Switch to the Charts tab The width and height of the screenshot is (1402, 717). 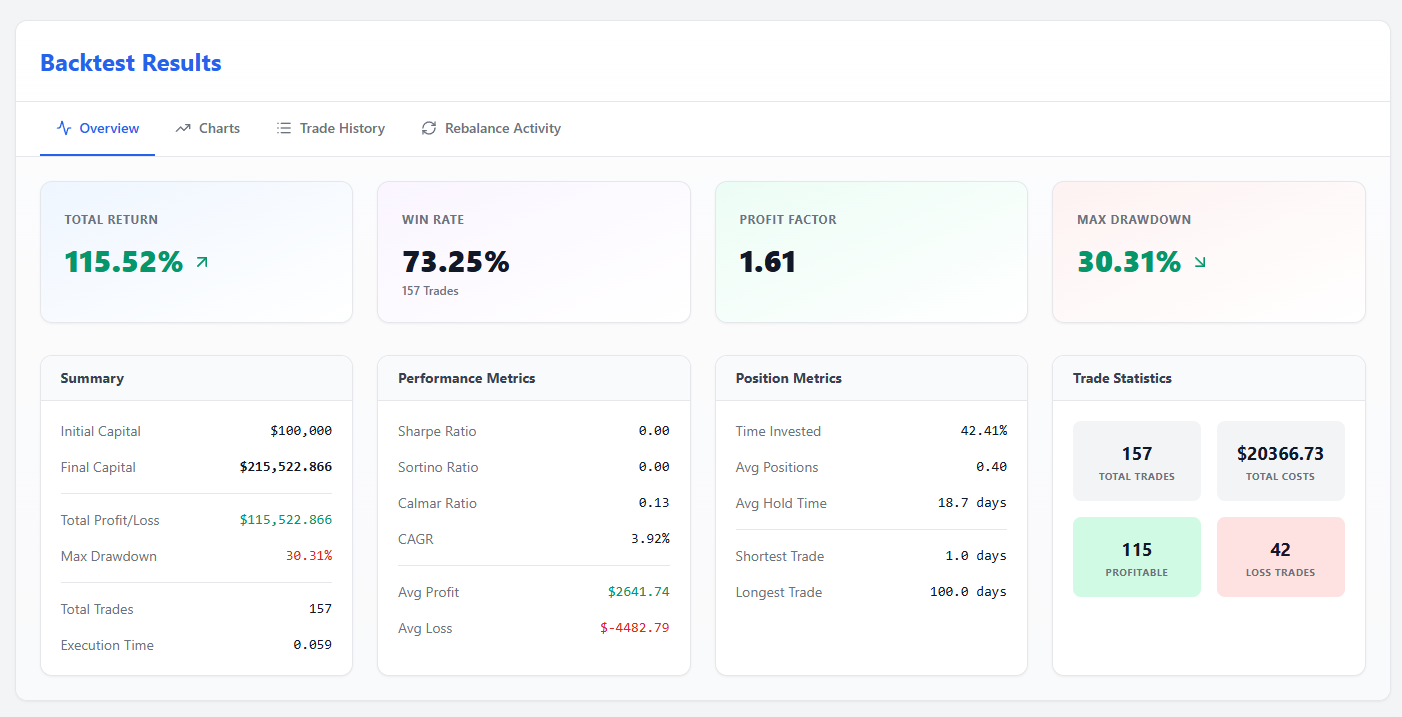click(x=208, y=128)
